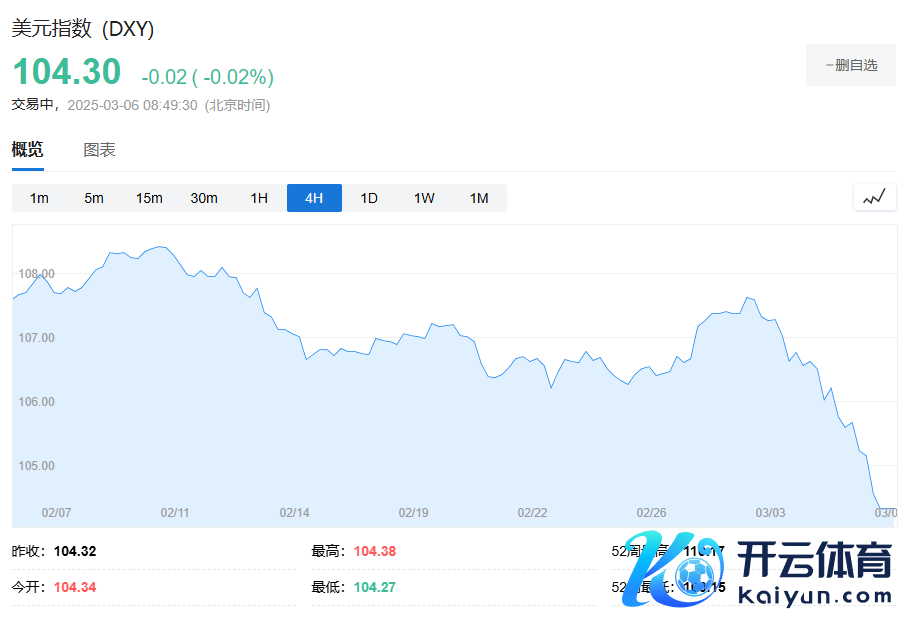Click the 104.30 current price value

pyautogui.click(x=66, y=72)
